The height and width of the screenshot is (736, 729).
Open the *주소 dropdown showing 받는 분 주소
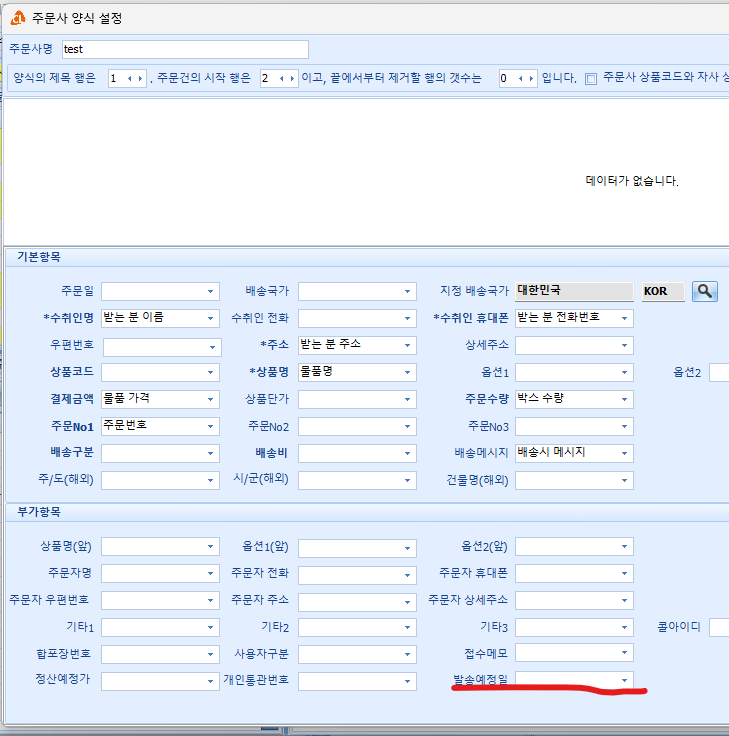(407, 345)
